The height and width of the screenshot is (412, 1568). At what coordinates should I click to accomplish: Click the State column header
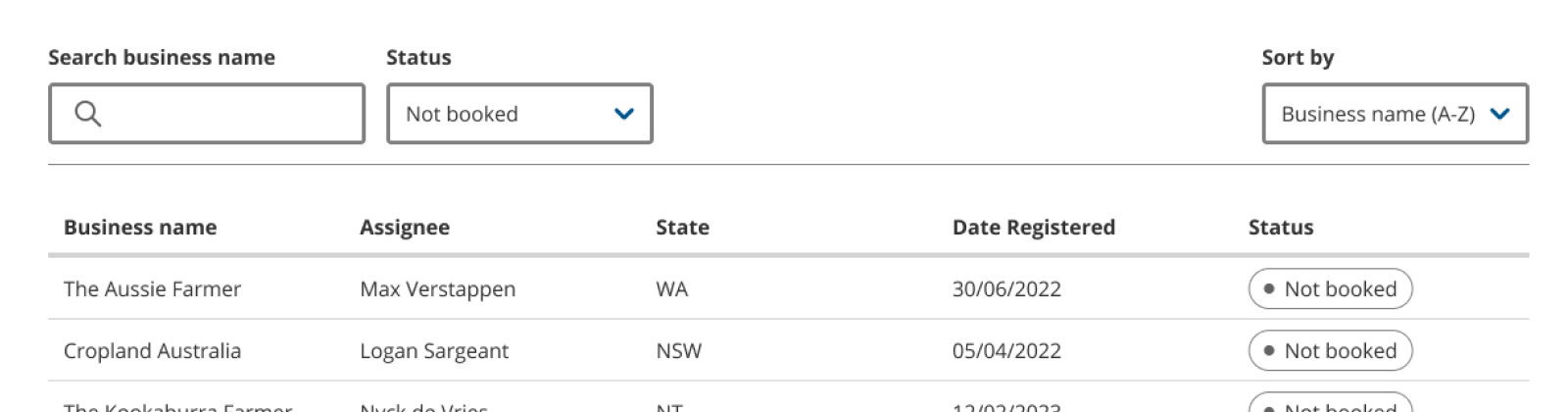click(x=682, y=228)
